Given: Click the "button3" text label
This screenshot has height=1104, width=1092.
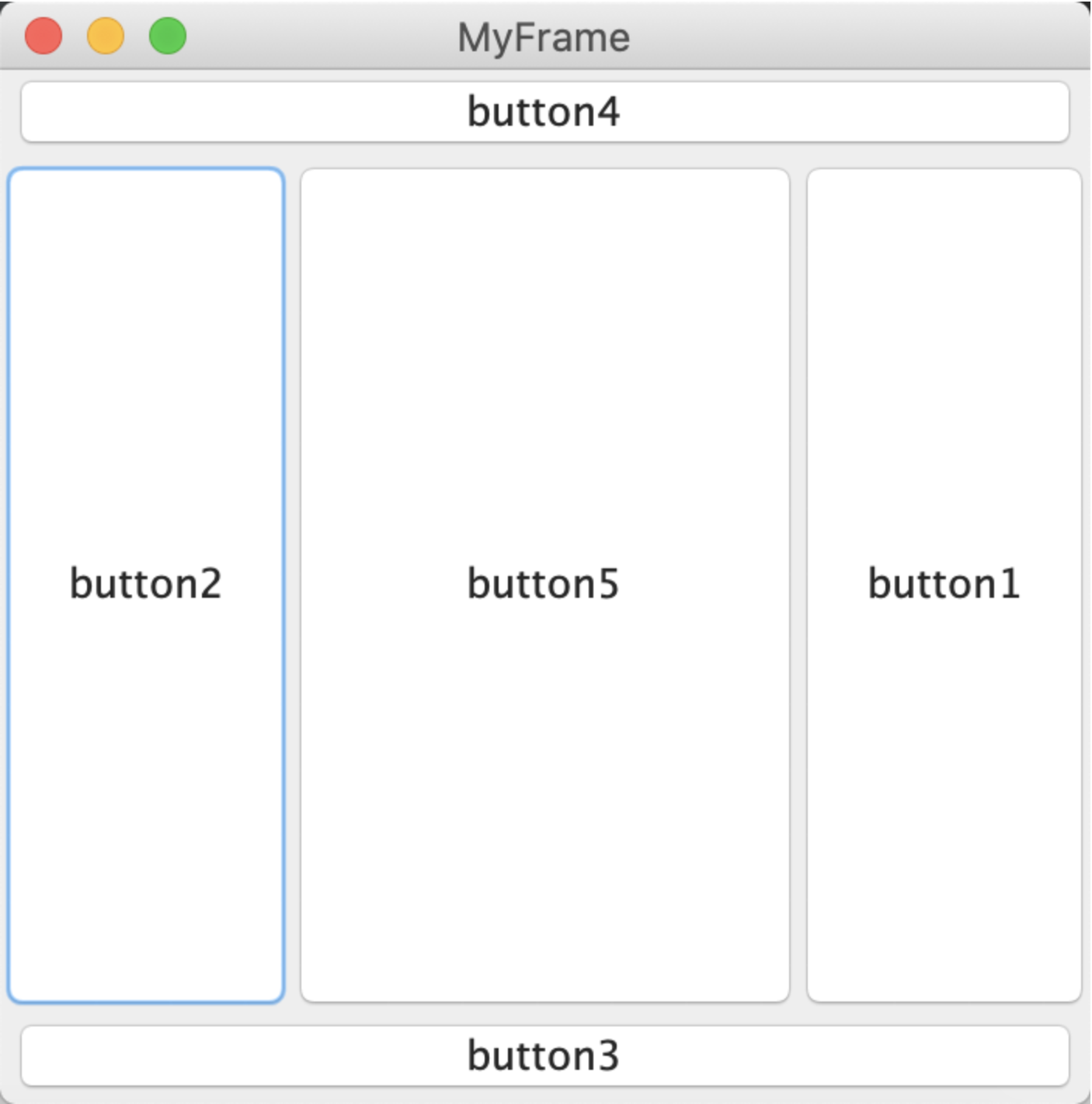Looking at the screenshot, I should tap(544, 1055).
